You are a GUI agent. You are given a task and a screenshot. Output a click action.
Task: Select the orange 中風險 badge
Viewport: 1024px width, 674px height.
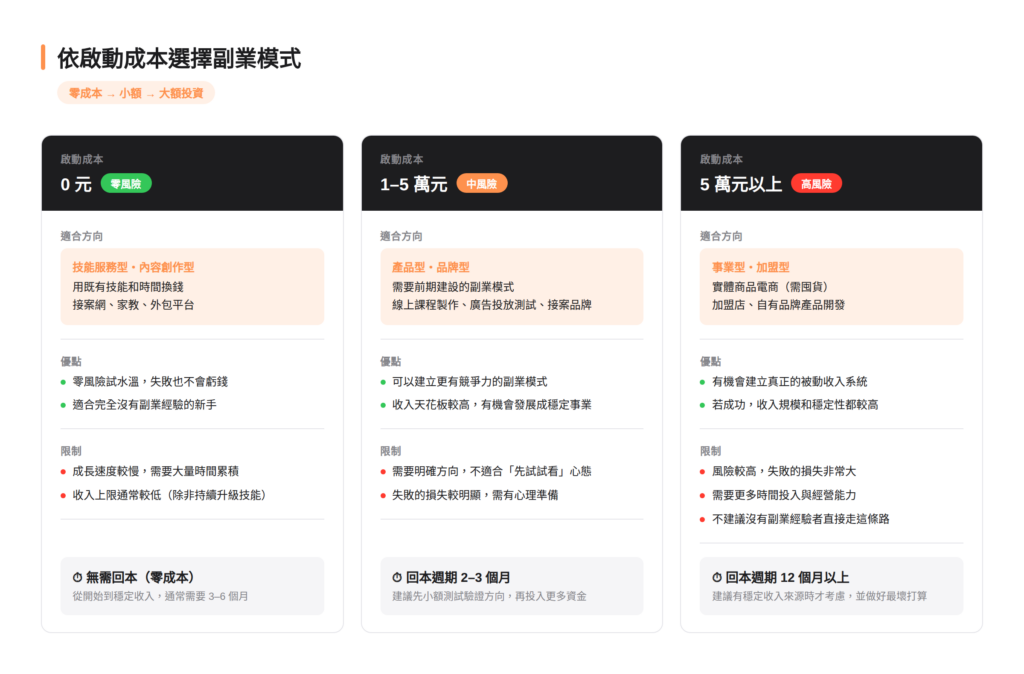[482, 184]
